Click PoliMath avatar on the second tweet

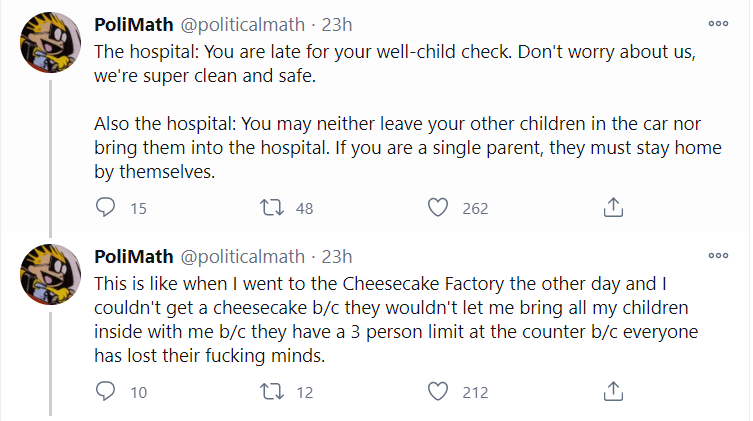point(51,274)
